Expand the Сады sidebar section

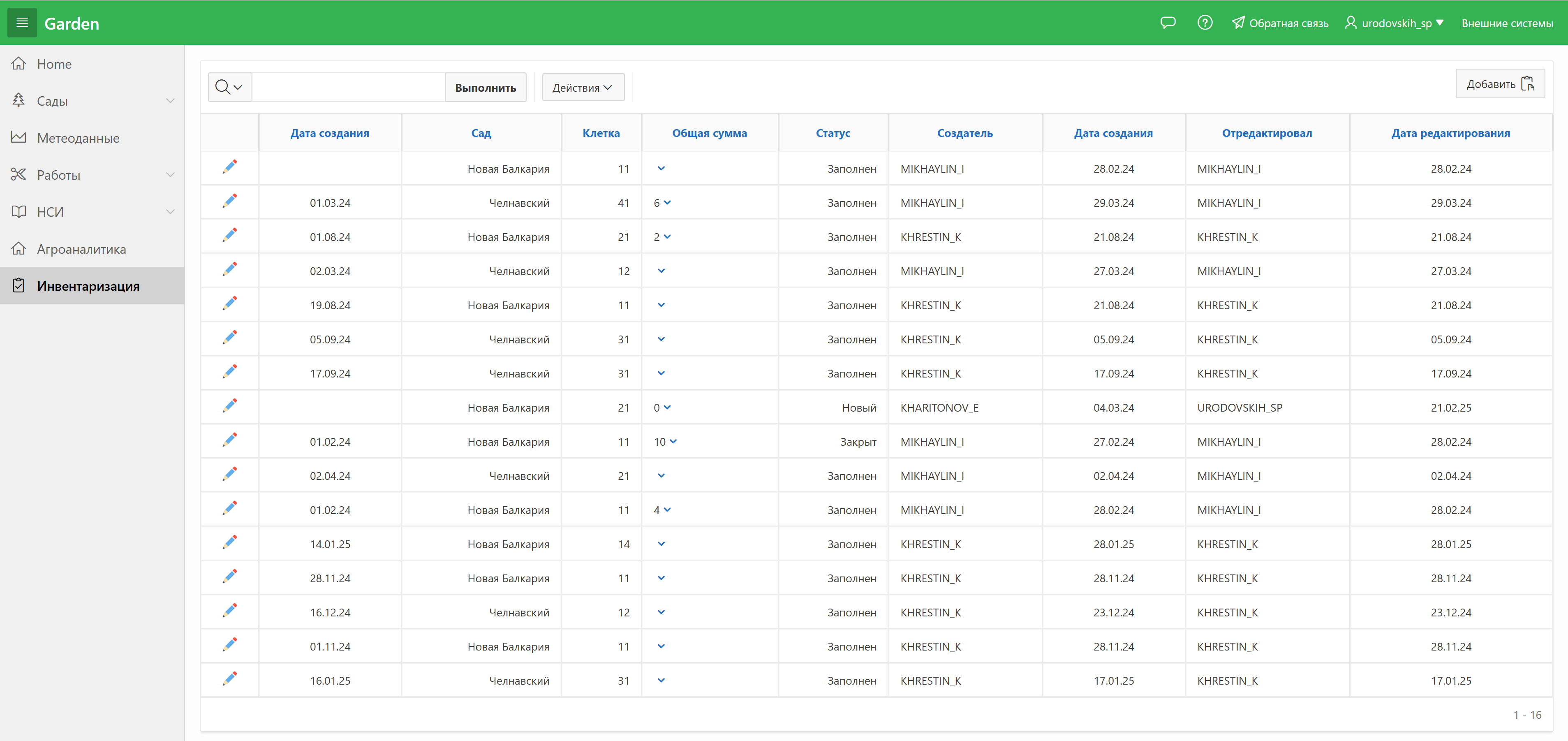click(170, 101)
